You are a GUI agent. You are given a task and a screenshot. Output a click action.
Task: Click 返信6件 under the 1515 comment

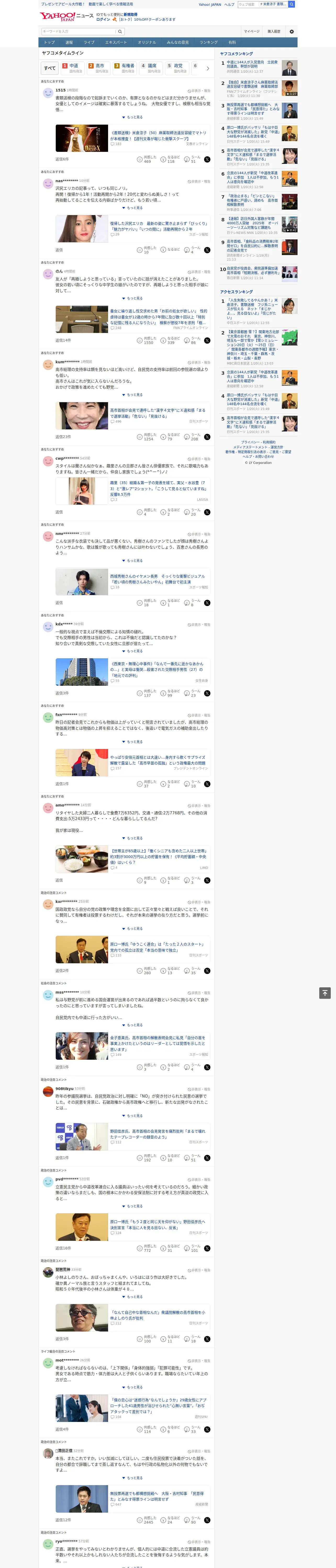pyautogui.click(x=62, y=159)
